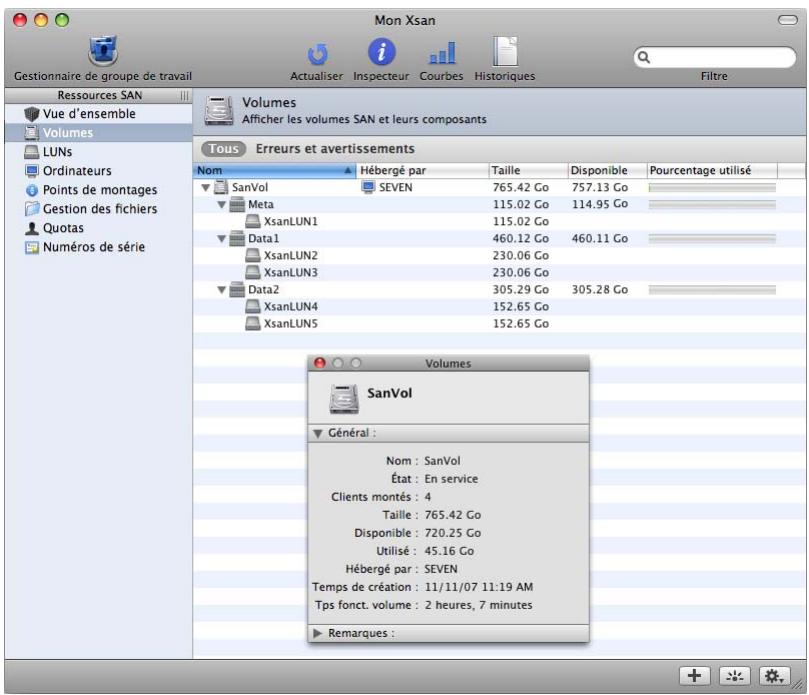Image resolution: width=809 pixels, height=695 pixels.
Task: Click the Meta usage percentage bar
Action: (x=712, y=205)
